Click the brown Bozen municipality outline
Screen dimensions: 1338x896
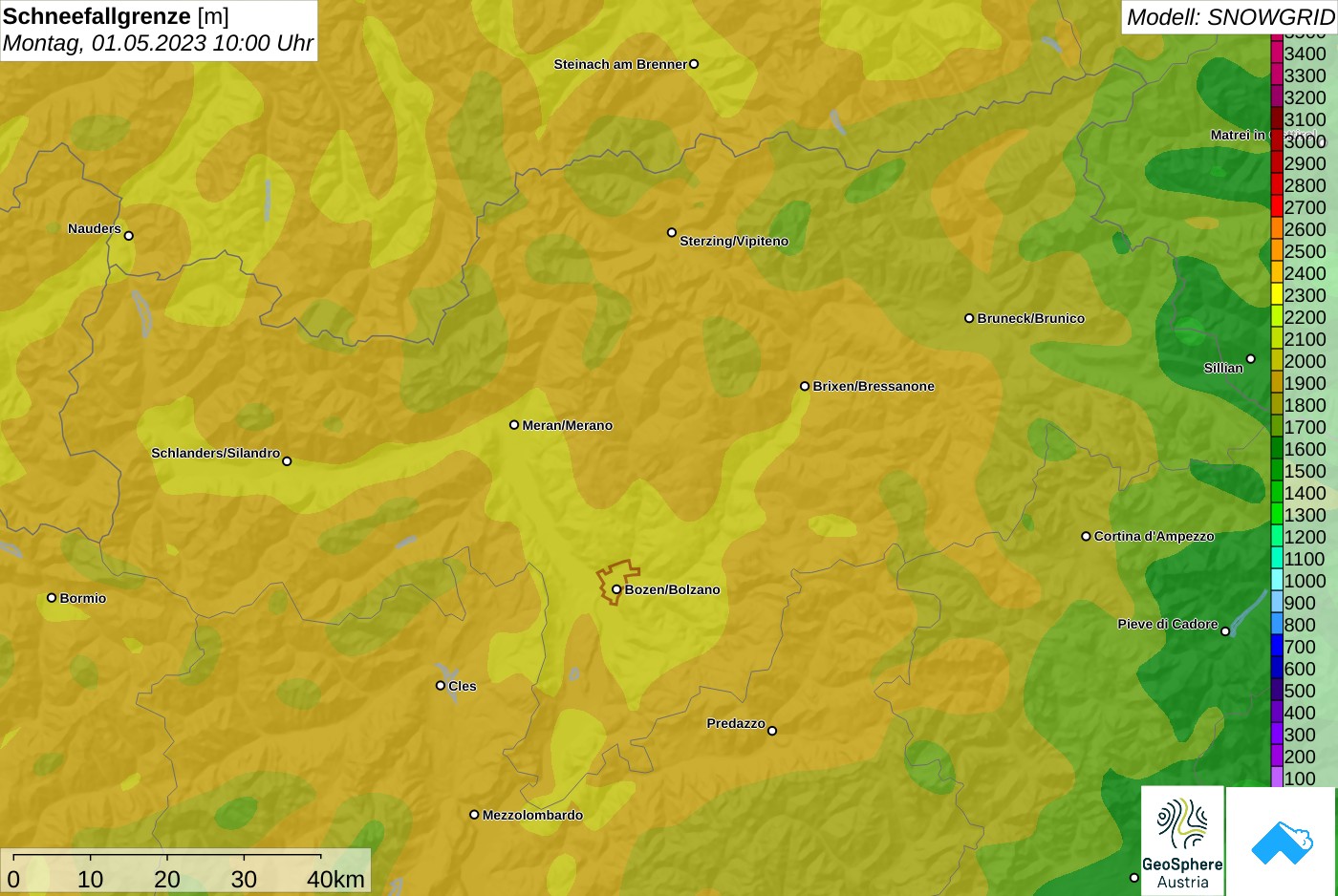pos(617,582)
